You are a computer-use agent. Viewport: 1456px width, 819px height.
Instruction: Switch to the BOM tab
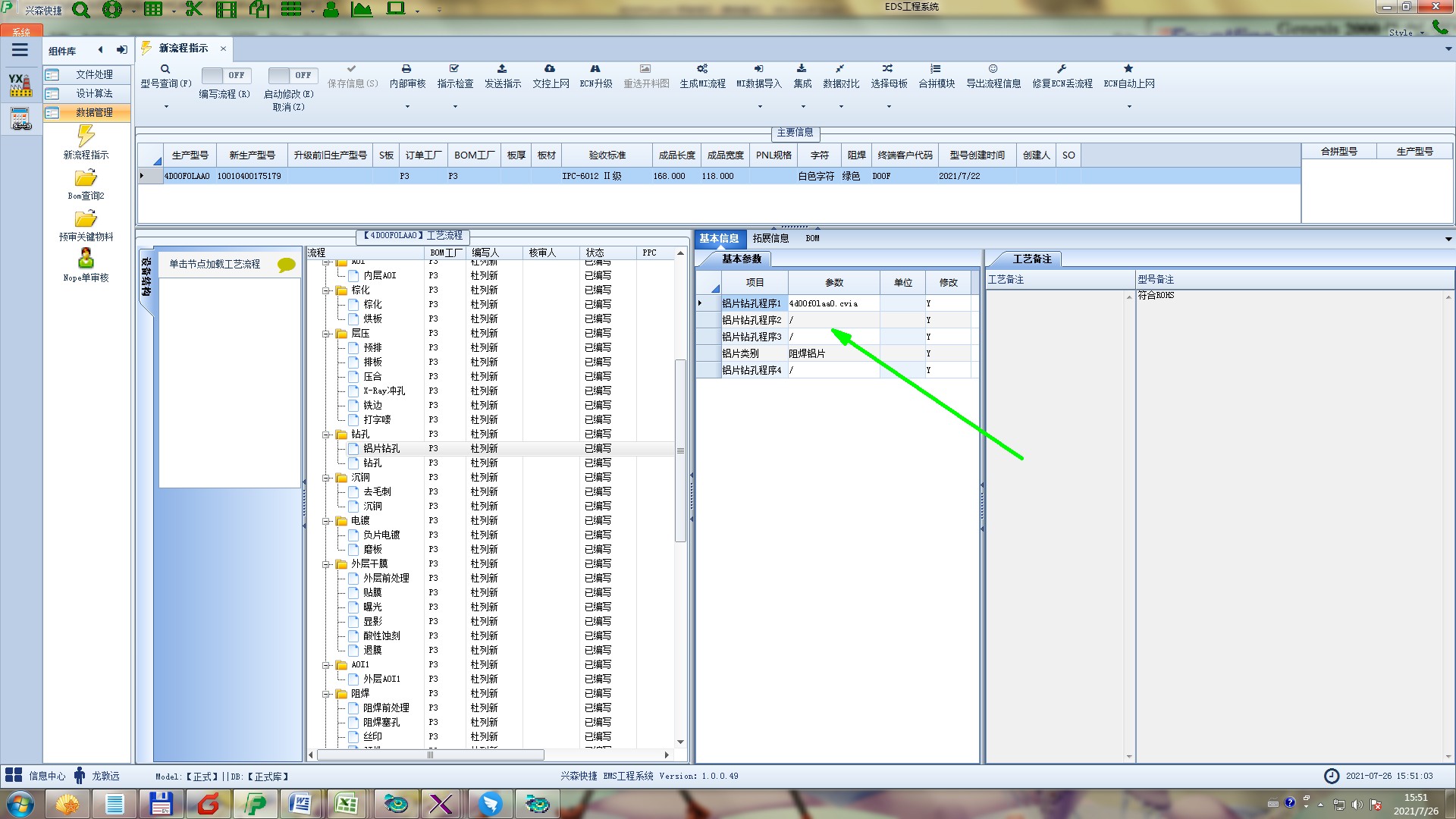[812, 238]
